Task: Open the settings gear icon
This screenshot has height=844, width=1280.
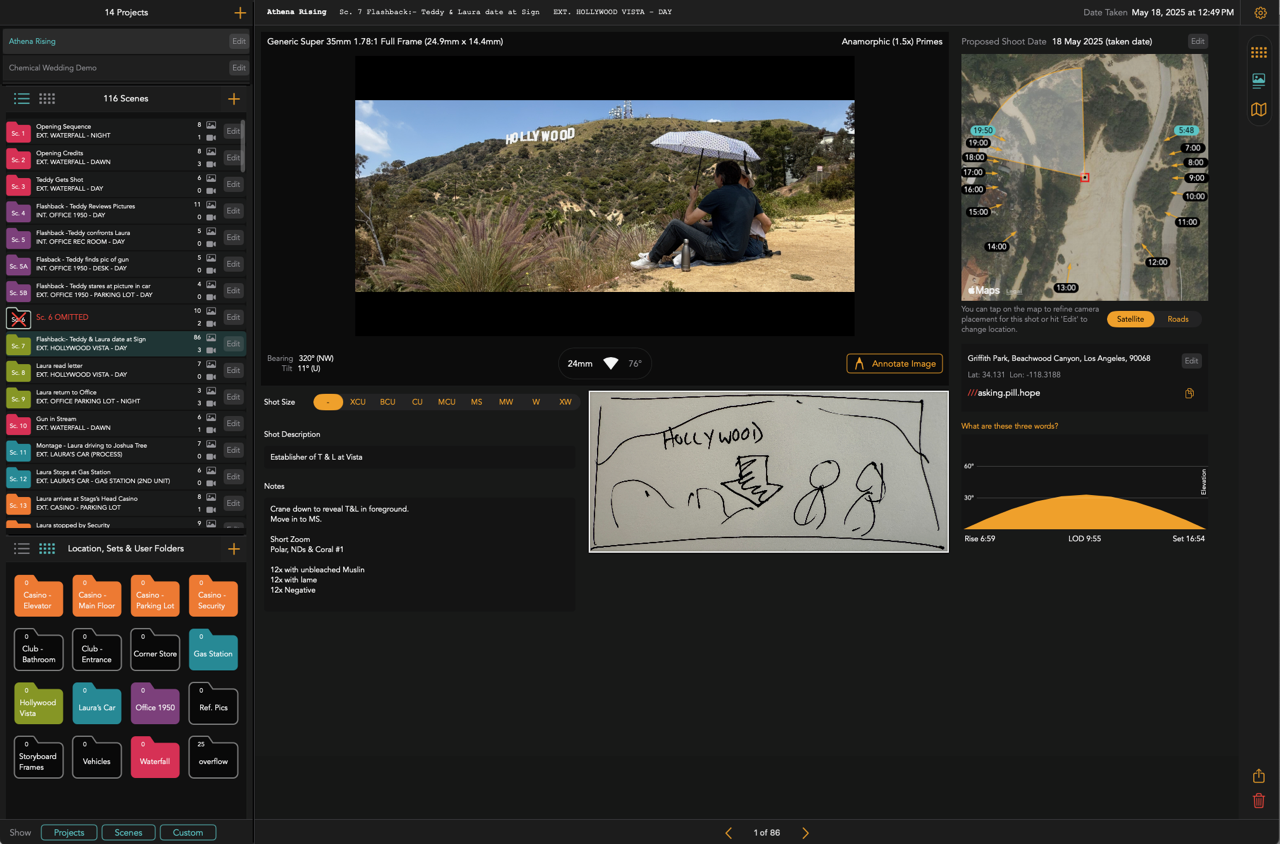Action: click(x=1260, y=13)
